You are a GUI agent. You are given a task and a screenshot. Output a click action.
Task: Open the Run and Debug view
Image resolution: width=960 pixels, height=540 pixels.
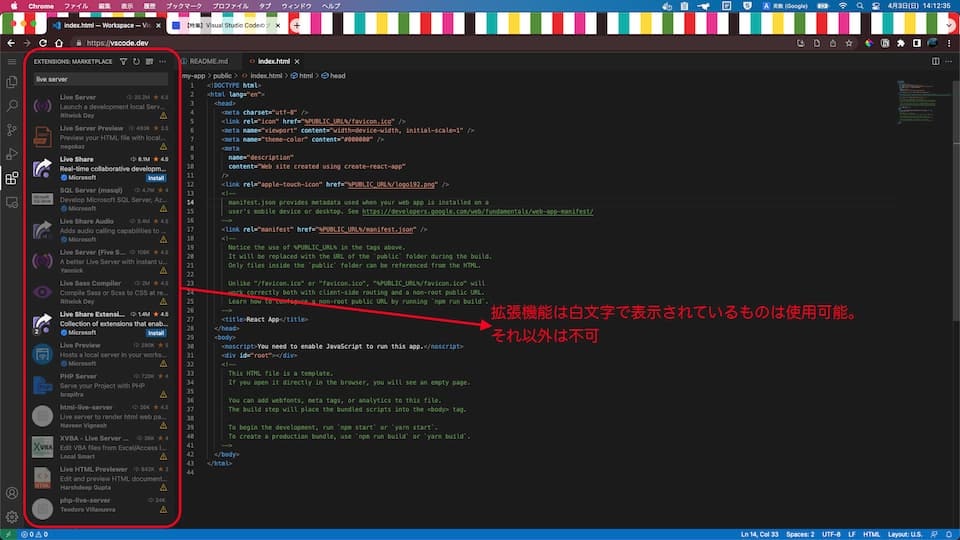pos(12,154)
